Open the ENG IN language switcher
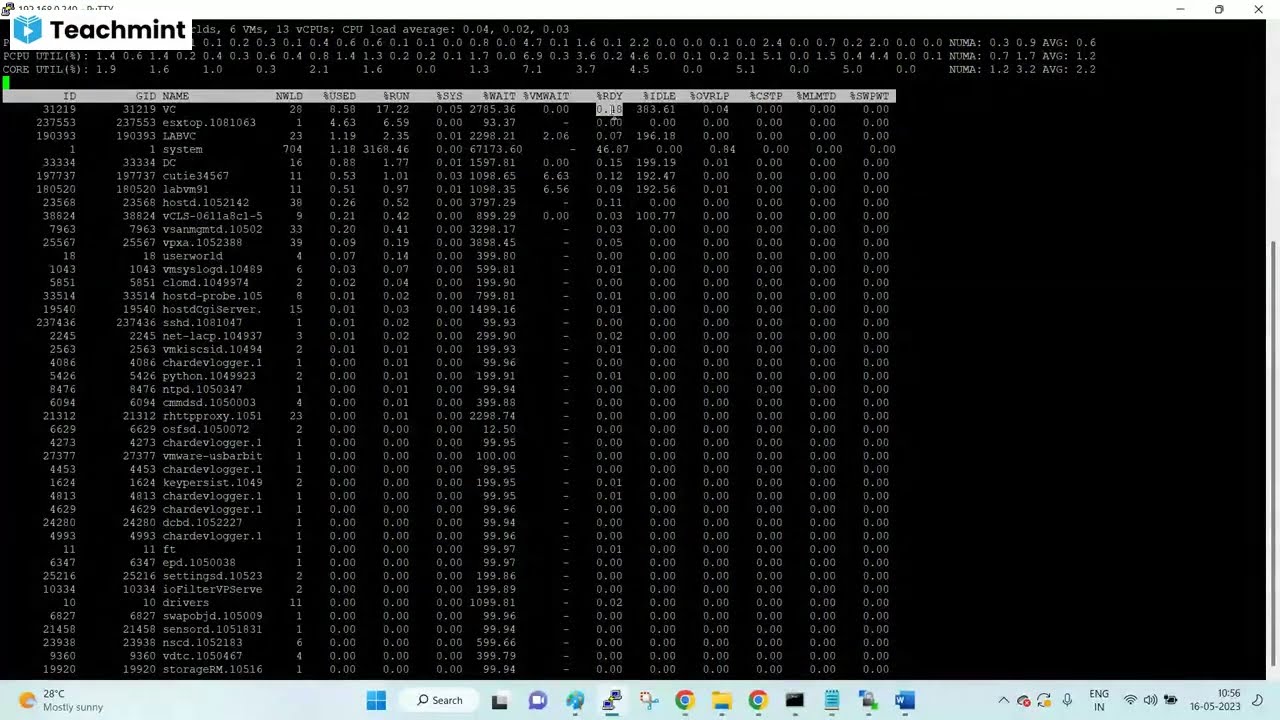Screen dimensions: 1280x720 [1099, 701]
